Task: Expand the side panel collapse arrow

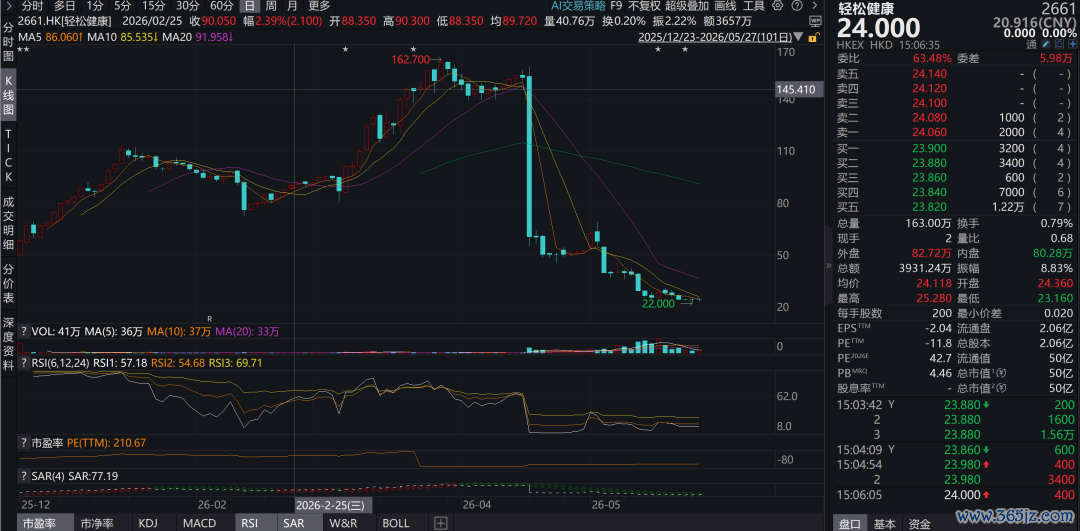Action: pyautogui.click(x=829, y=265)
